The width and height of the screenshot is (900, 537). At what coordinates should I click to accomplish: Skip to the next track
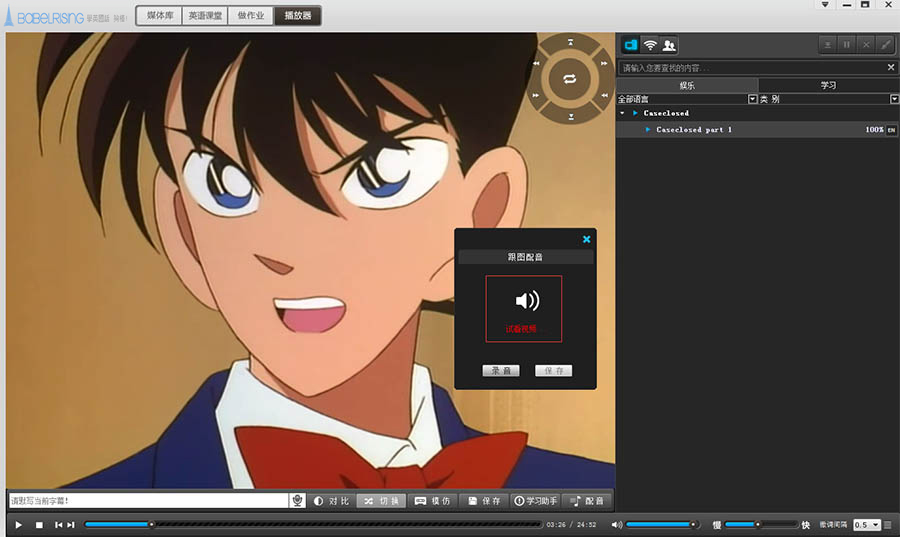pyautogui.click(x=71, y=524)
